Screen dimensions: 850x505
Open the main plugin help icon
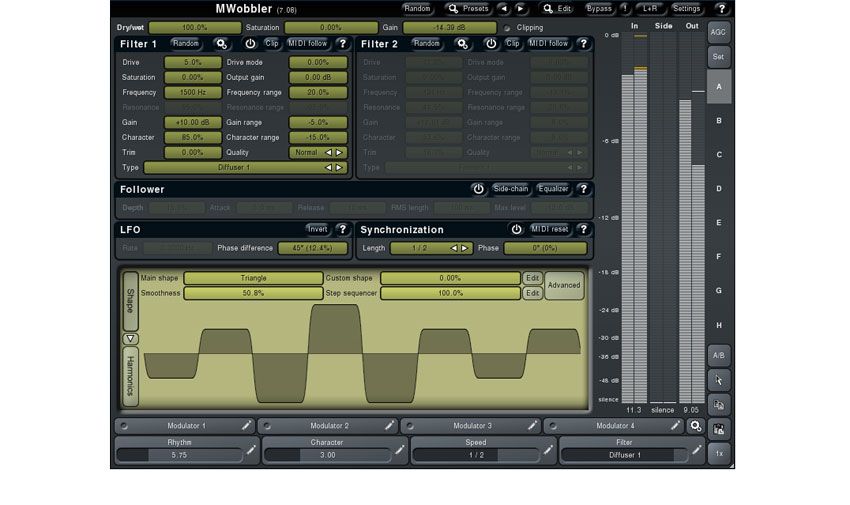(722, 9)
